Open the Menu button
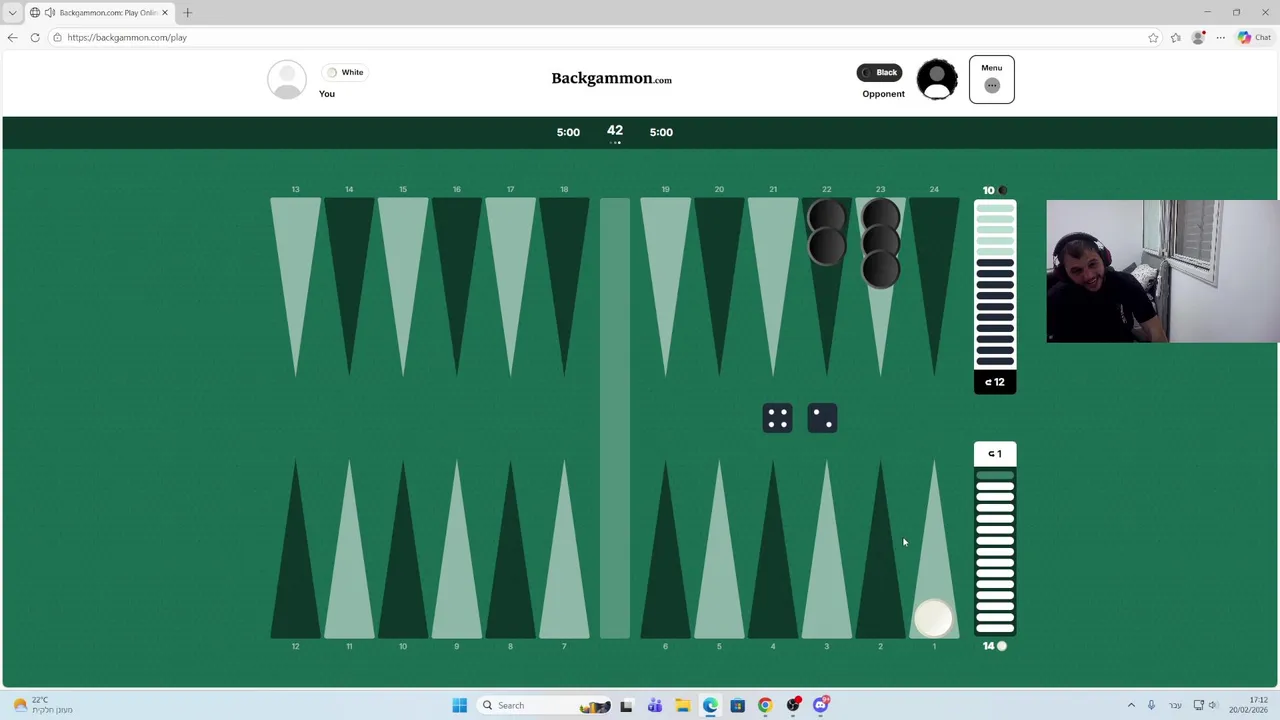The height and width of the screenshot is (720, 1280). point(991,79)
